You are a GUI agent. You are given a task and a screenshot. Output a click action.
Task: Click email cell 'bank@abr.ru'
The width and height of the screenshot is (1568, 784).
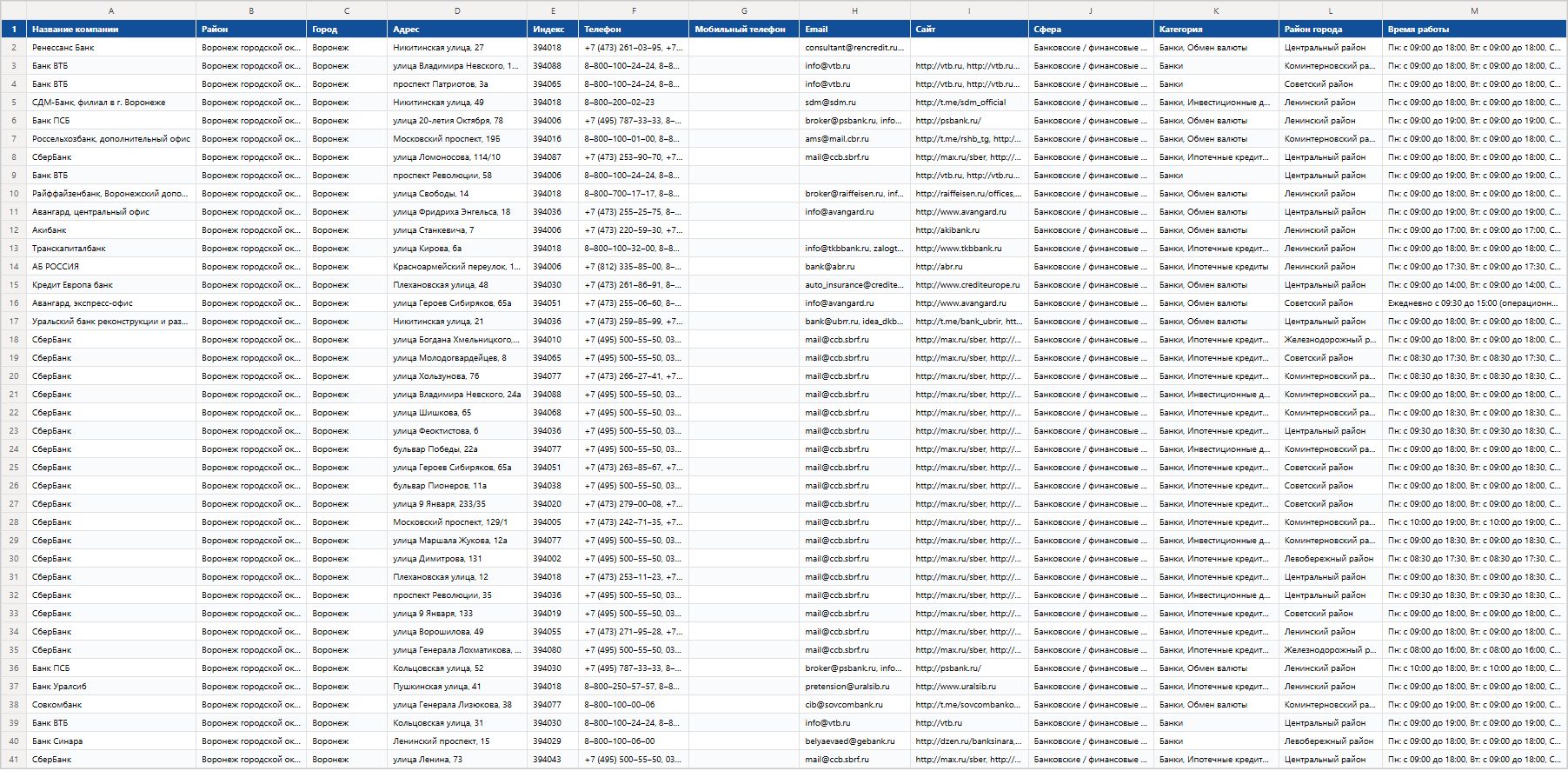(x=854, y=267)
